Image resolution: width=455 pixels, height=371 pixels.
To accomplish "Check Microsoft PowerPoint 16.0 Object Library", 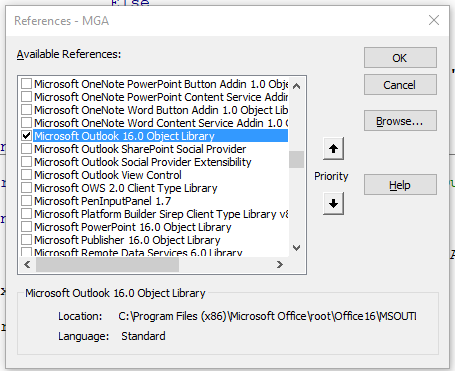I will point(26,227).
